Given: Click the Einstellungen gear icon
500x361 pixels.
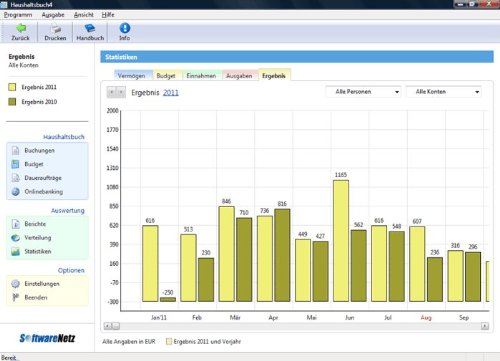Looking at the screenshot, I should tap(15, 284).
